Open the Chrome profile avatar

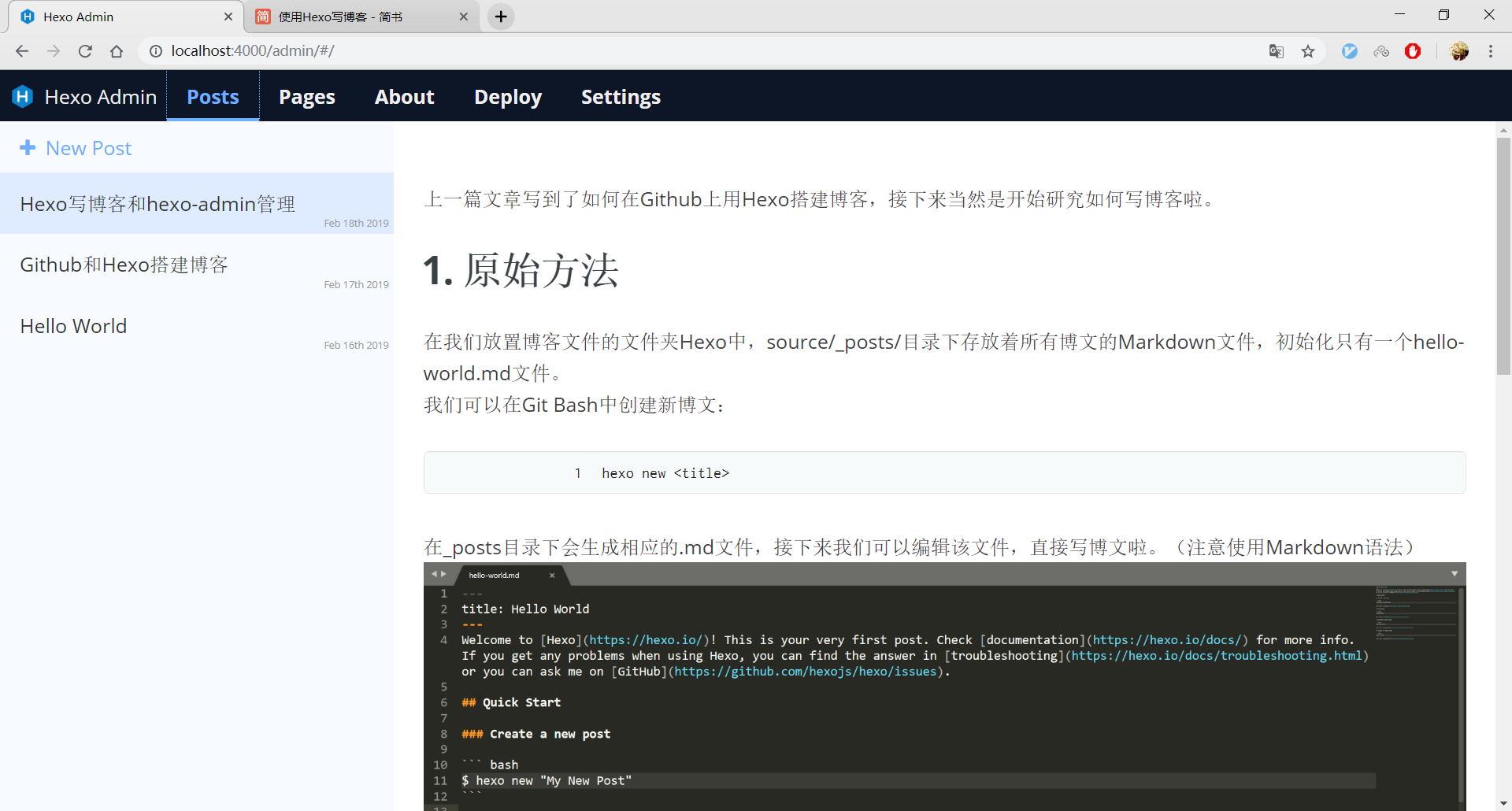(x=1459, y=51)
